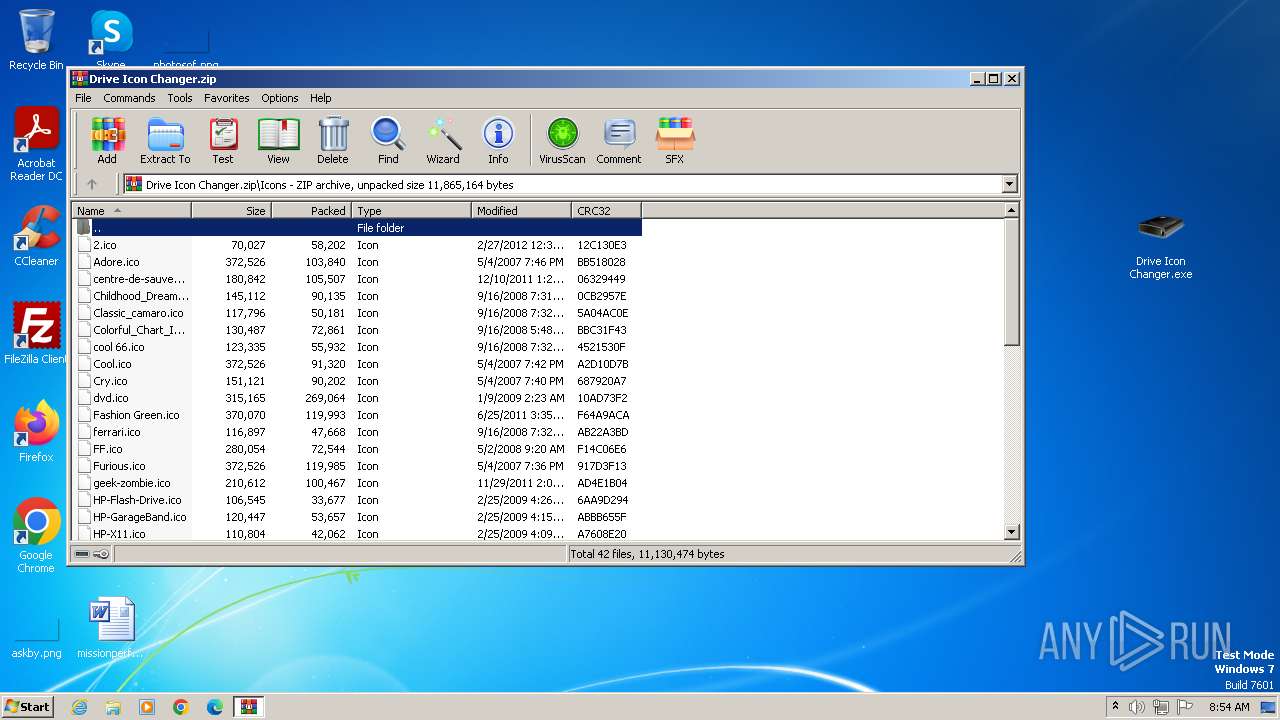
Task: Click file list scroll down arrow
Action: [x=1011, y=532]
